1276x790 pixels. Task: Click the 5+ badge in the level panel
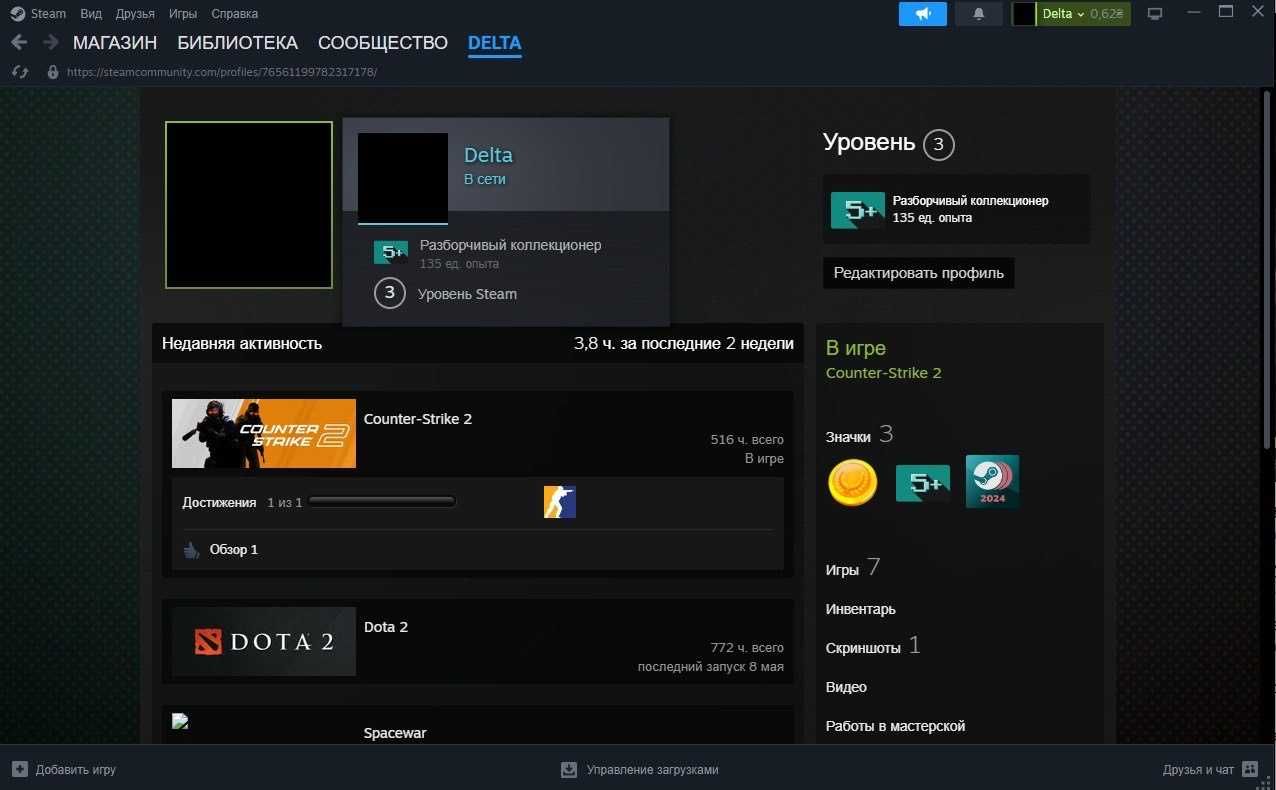pos(858,210)
